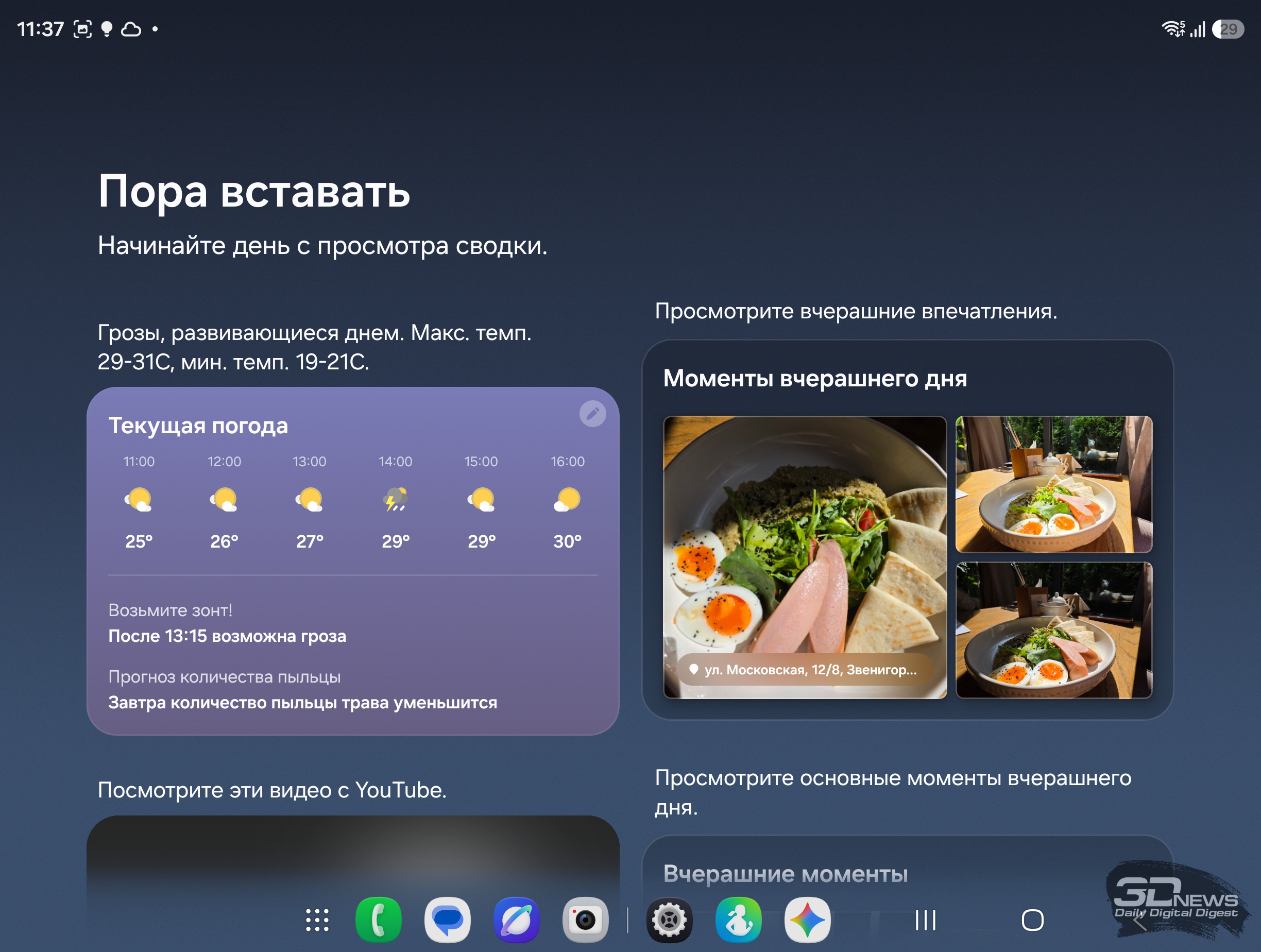Screen dimensions: 1261x952
Task: Tap the 11:00 hour label
Action: [139, 462]
